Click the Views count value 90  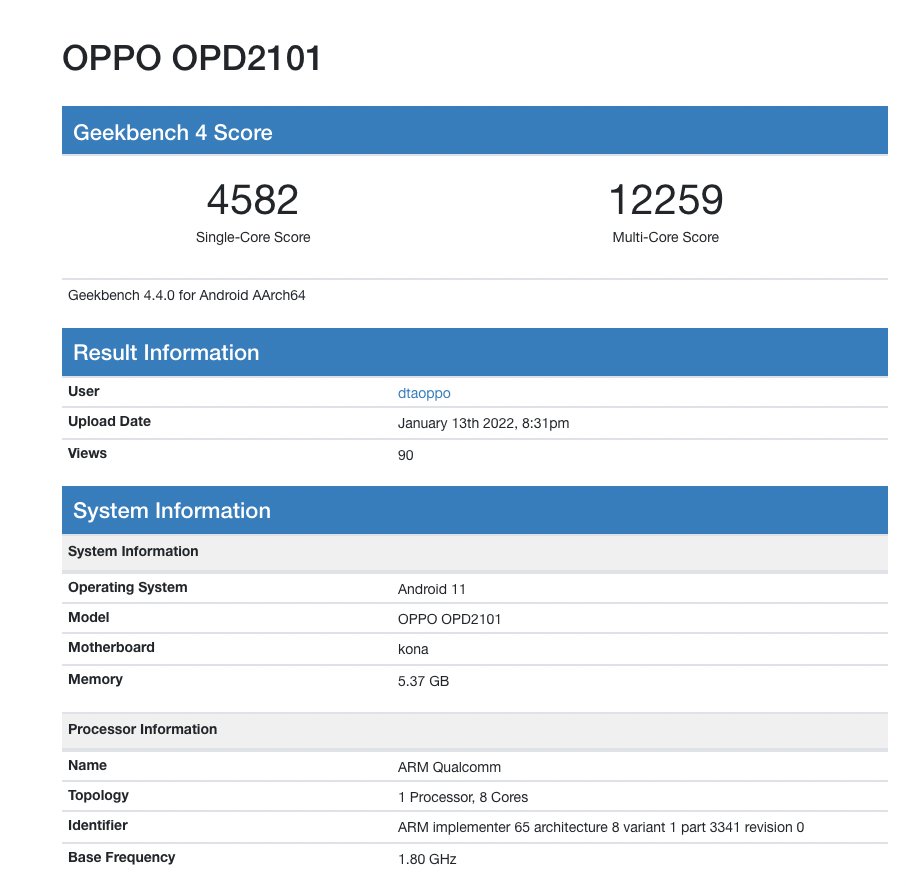[x=405, y=455]
